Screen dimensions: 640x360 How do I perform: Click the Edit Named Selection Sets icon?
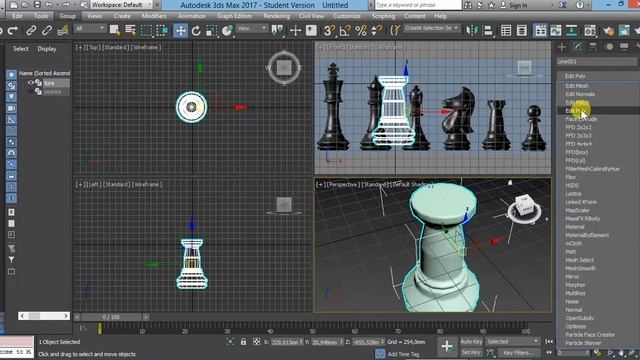click(x=395, y=31)
